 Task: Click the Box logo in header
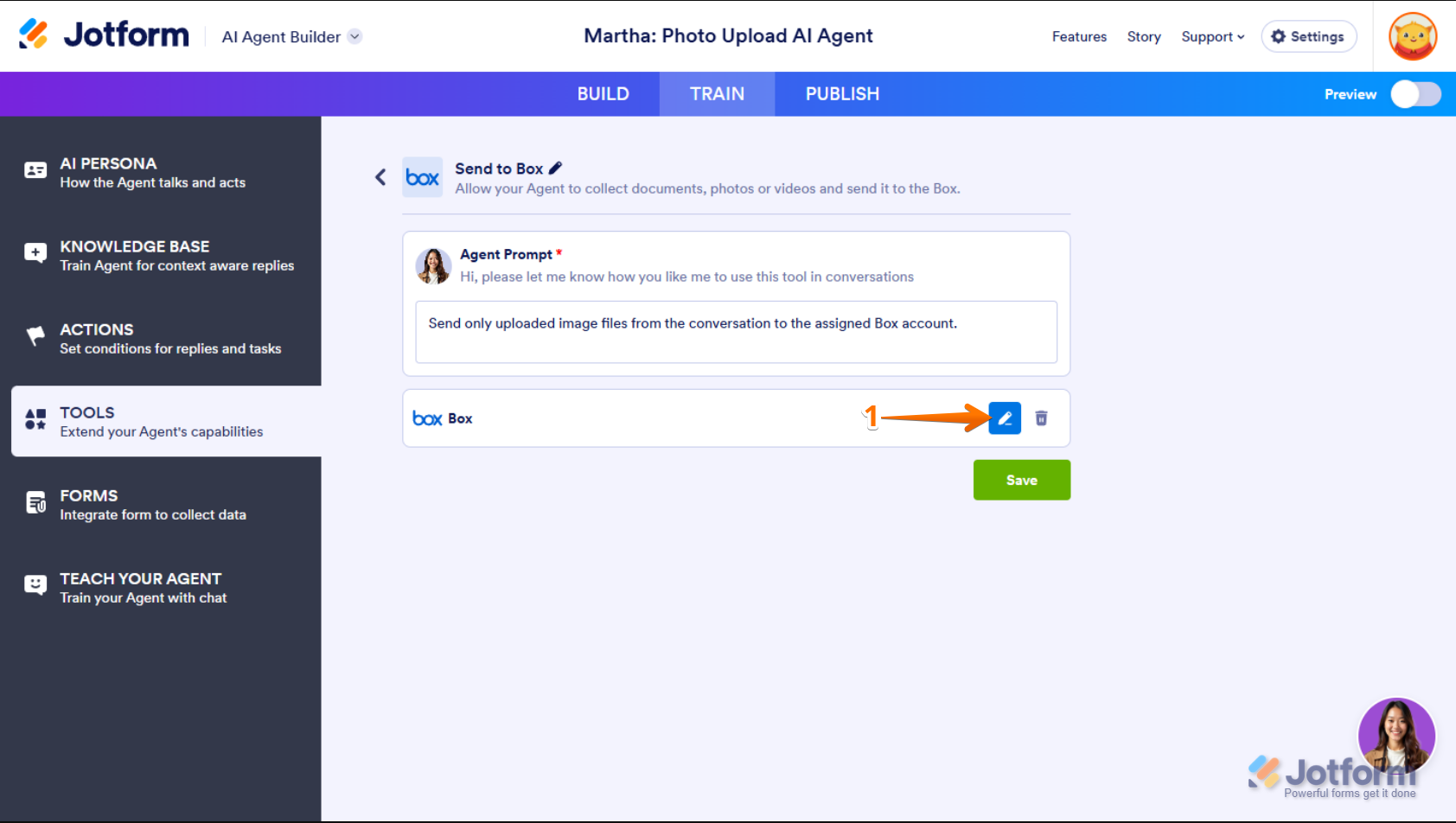pos(423,177)
